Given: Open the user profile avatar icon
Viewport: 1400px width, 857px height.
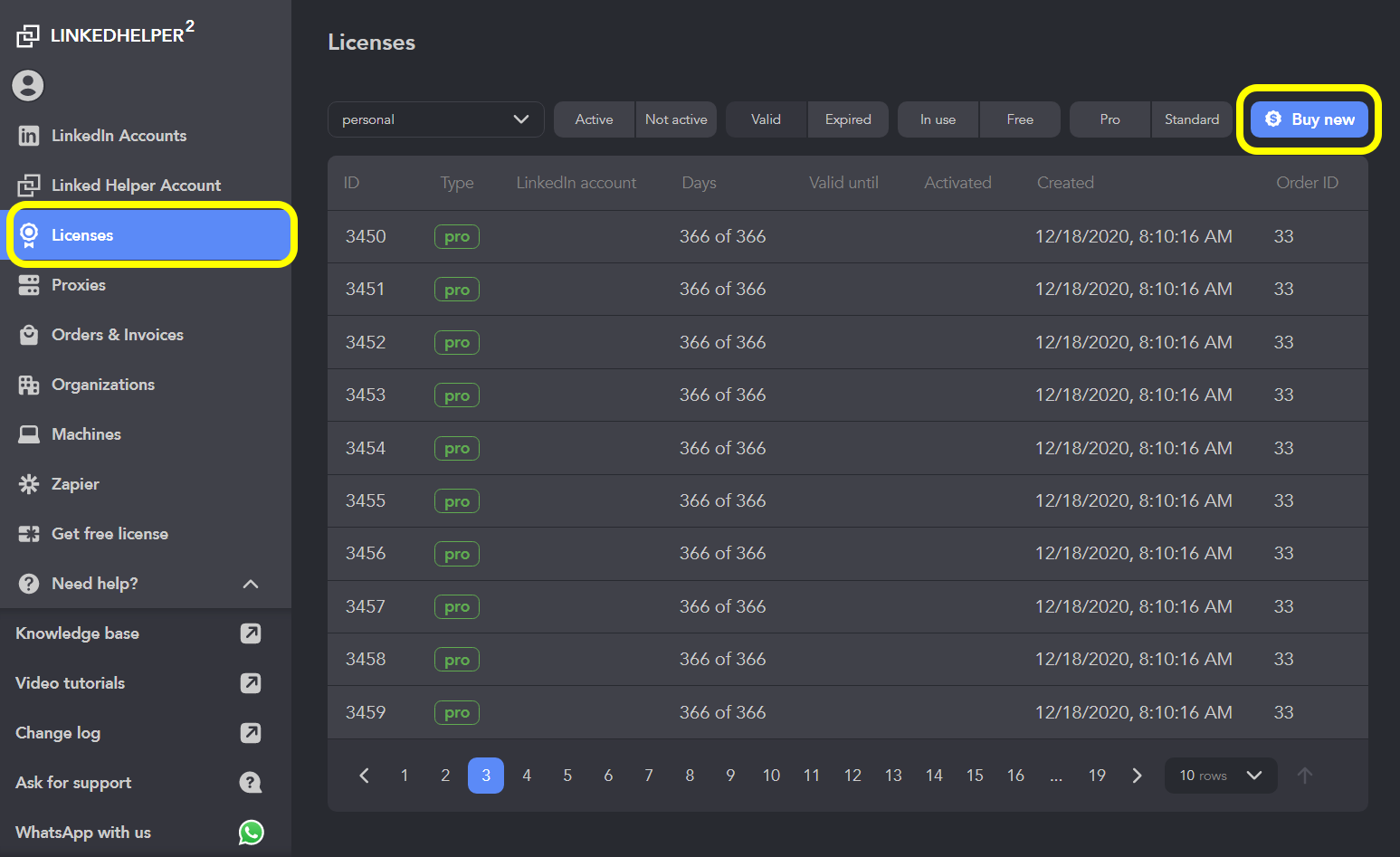Looking at the screenshot, I should coord(28,85).
